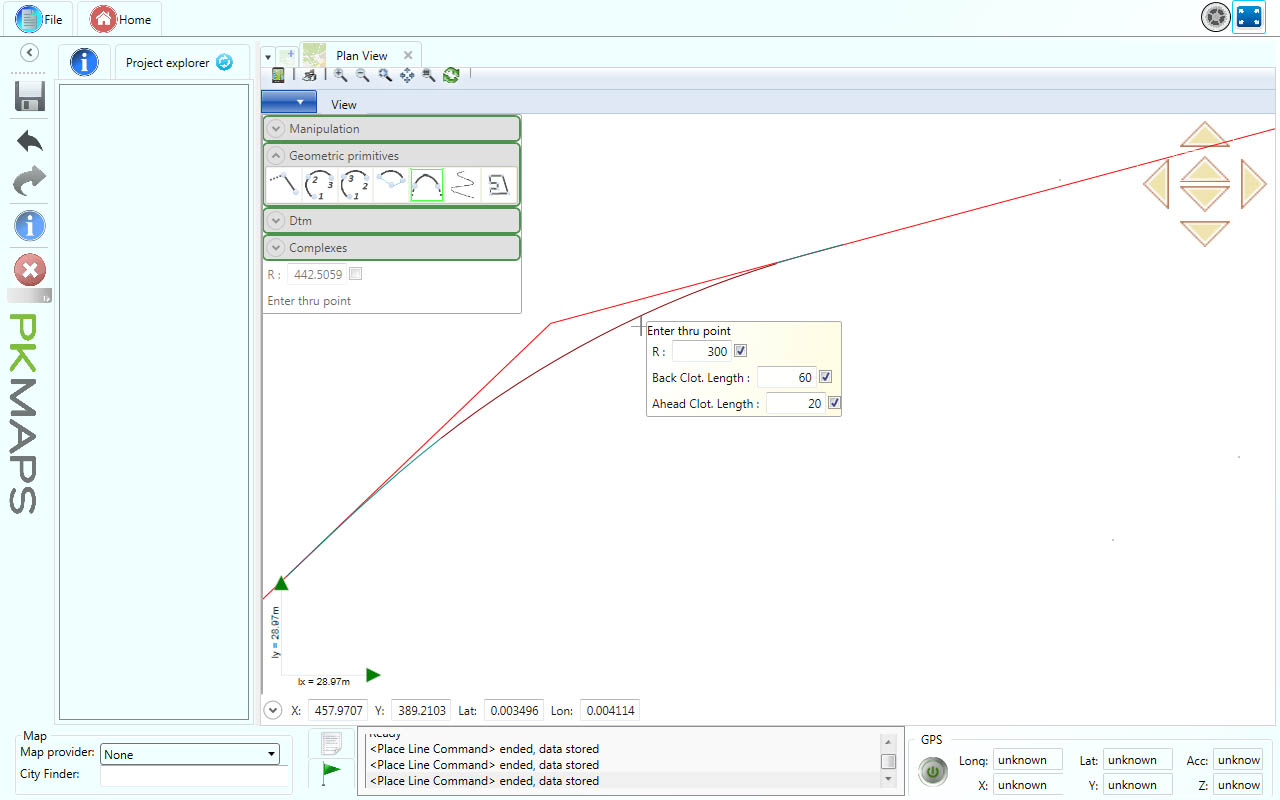Collapse the Geometric primitives section
This screenshot has height=800, width=1280.
(x=392, y=156)
